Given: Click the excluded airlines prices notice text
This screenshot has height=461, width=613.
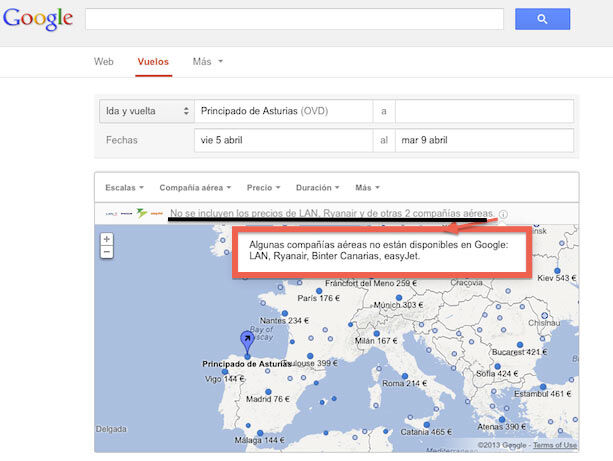Looking at the screenshot, I should [332, 213].
